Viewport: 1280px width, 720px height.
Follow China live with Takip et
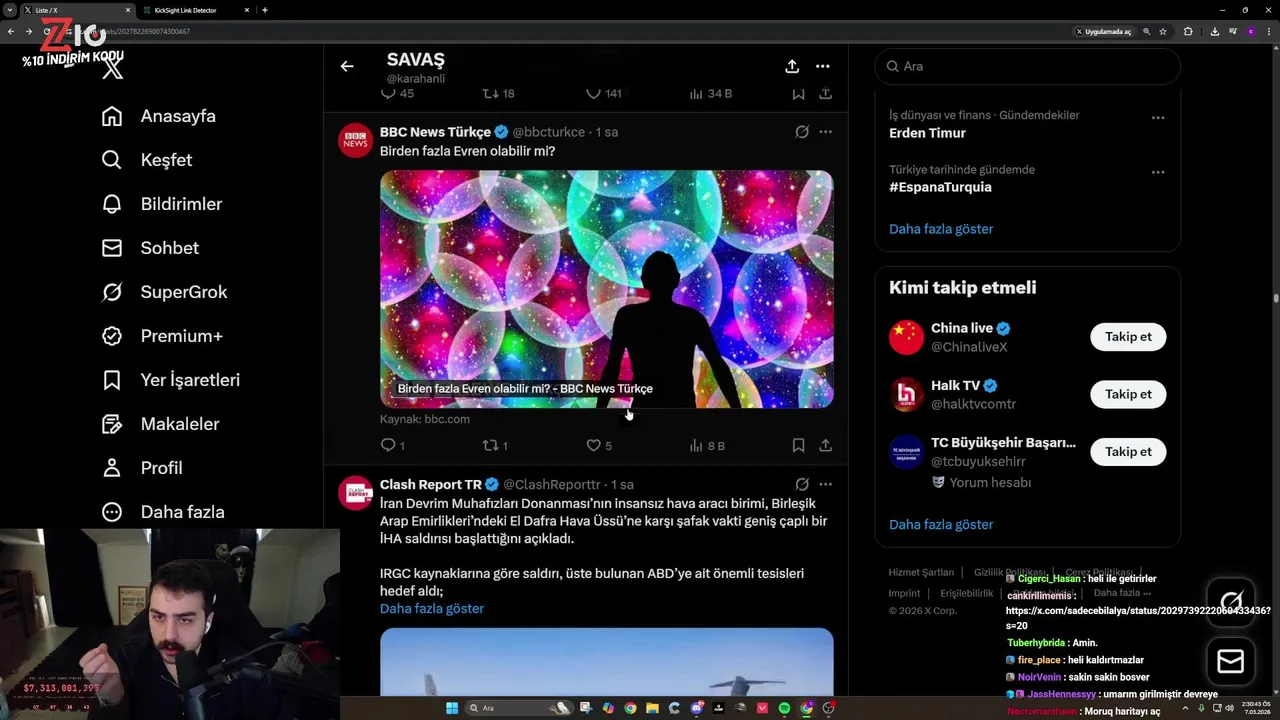point(1128,337)
